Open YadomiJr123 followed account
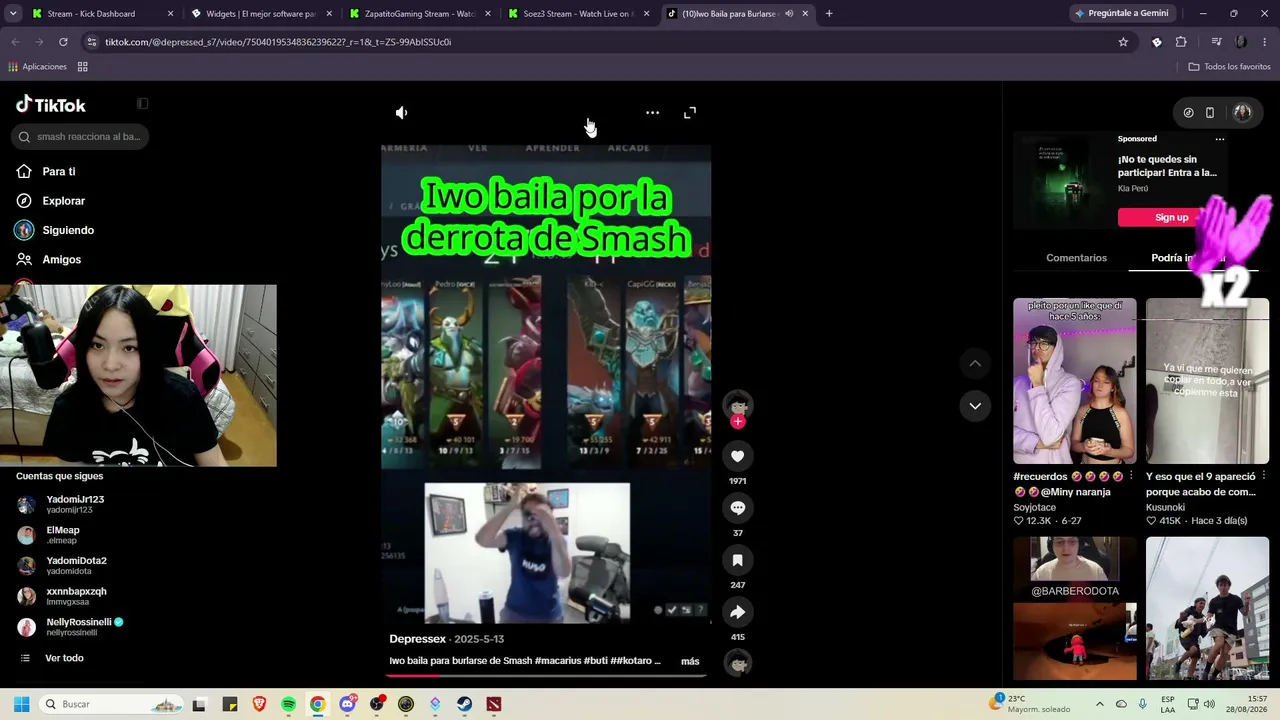Image resolution: width=1280 pixels, height=720 pixels. tap(75, 504)
